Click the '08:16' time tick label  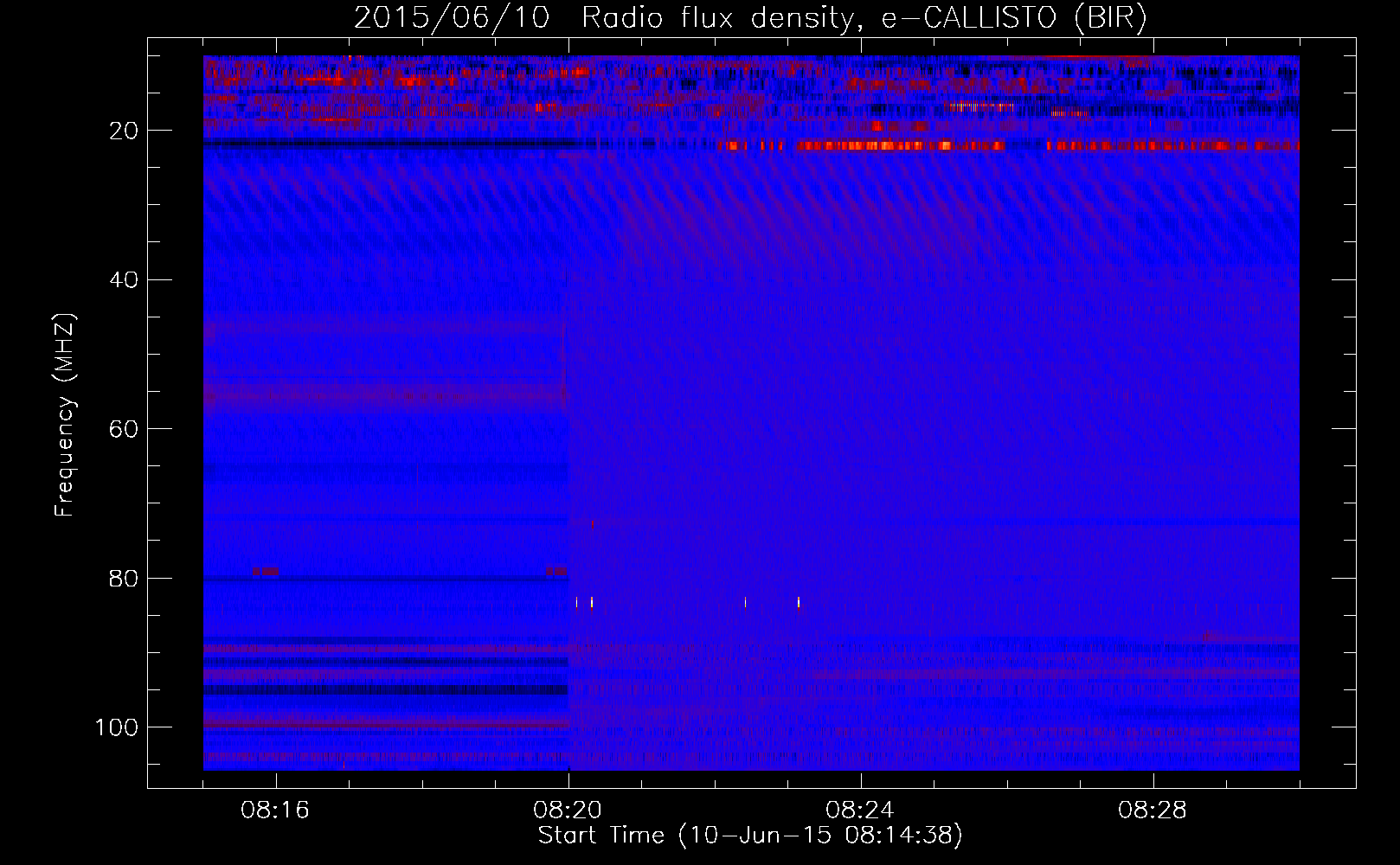[x=275, y=811]
